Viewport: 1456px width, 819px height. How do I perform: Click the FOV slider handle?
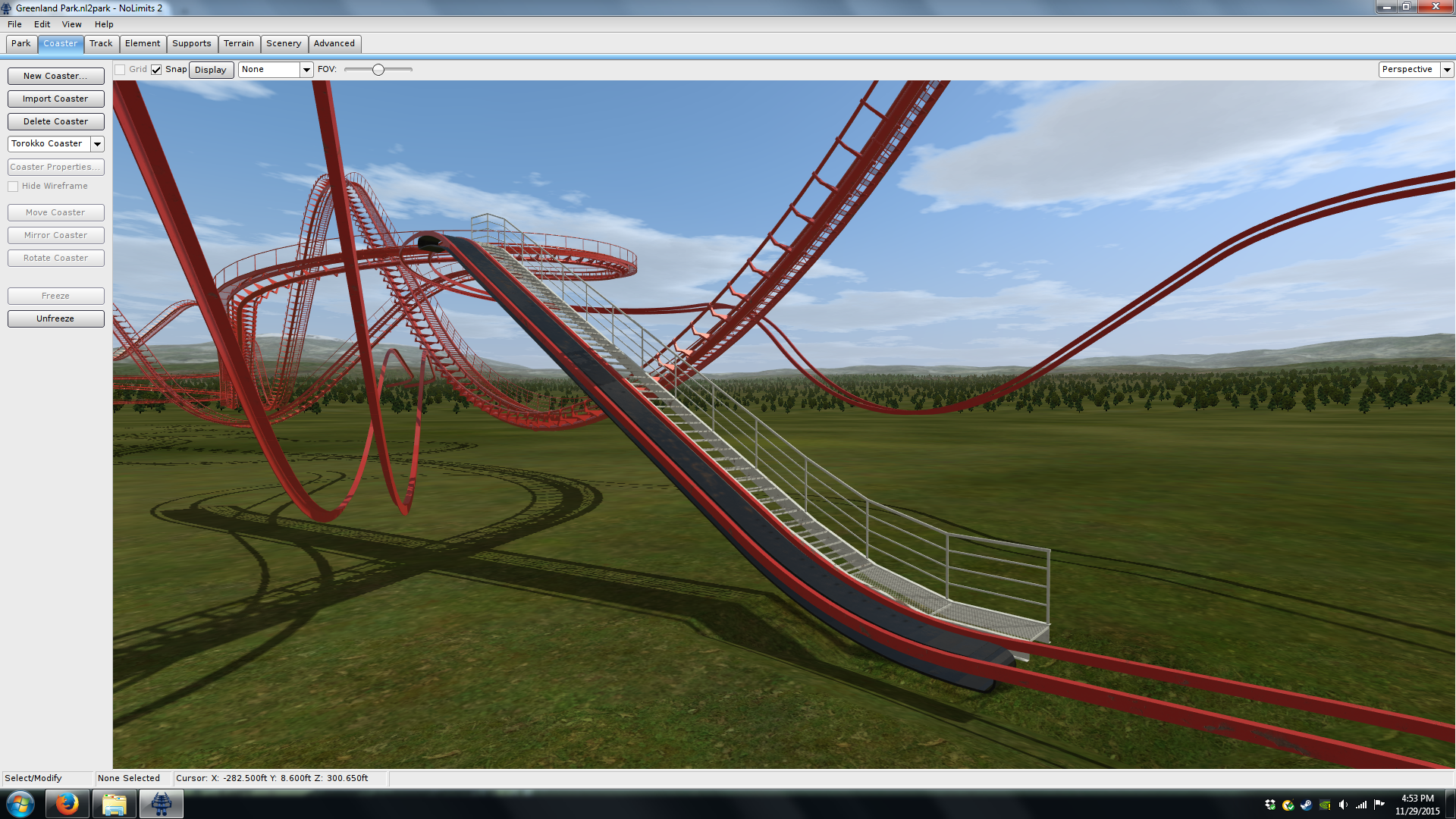[378, 70]
